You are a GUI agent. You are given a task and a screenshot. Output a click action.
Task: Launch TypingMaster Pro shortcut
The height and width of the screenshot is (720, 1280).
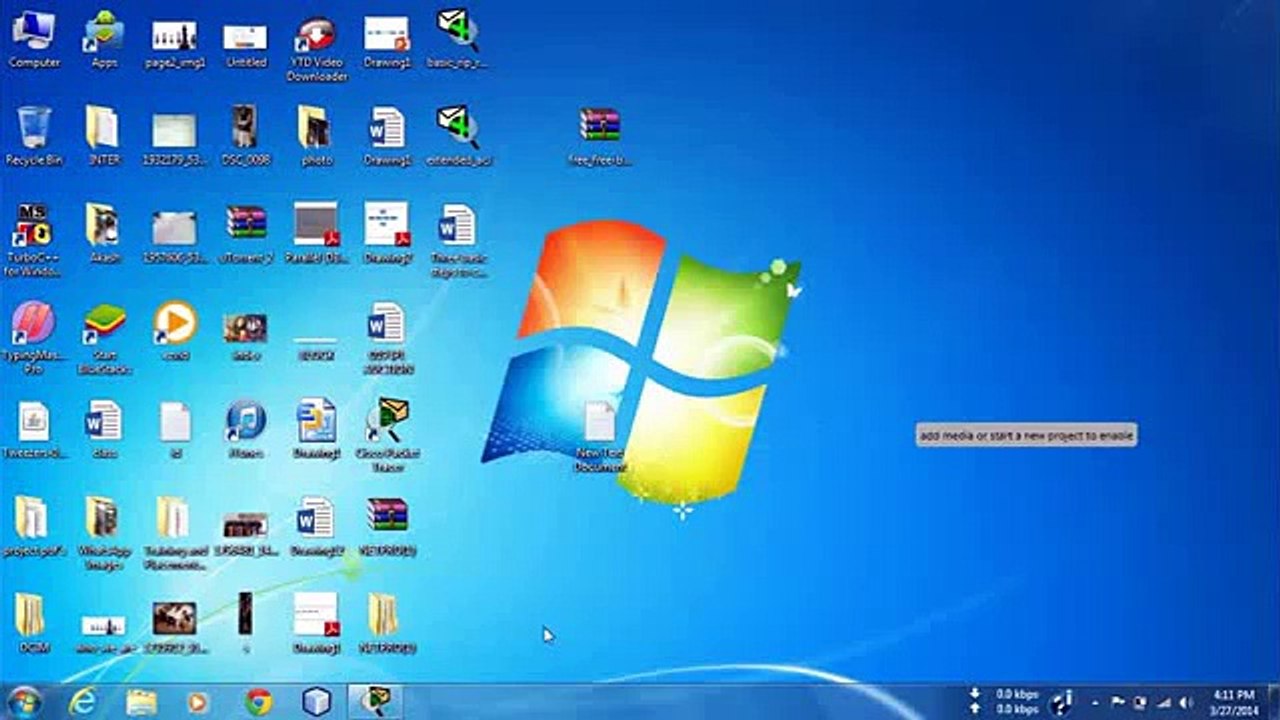coord(34,338)
